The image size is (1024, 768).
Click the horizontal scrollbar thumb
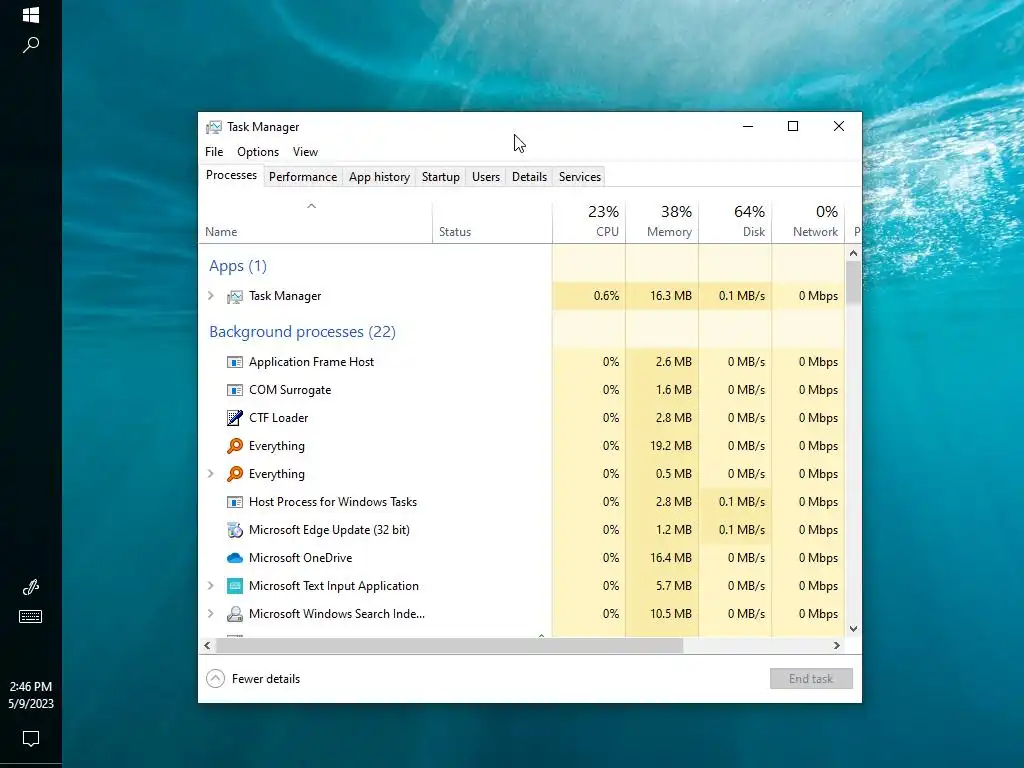(x=449, y=645)
